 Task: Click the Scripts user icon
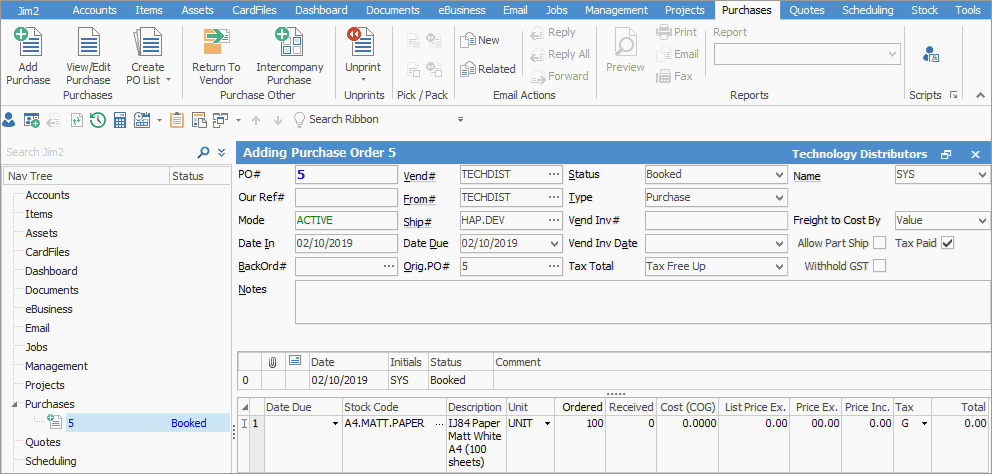(x=930, y=54)
